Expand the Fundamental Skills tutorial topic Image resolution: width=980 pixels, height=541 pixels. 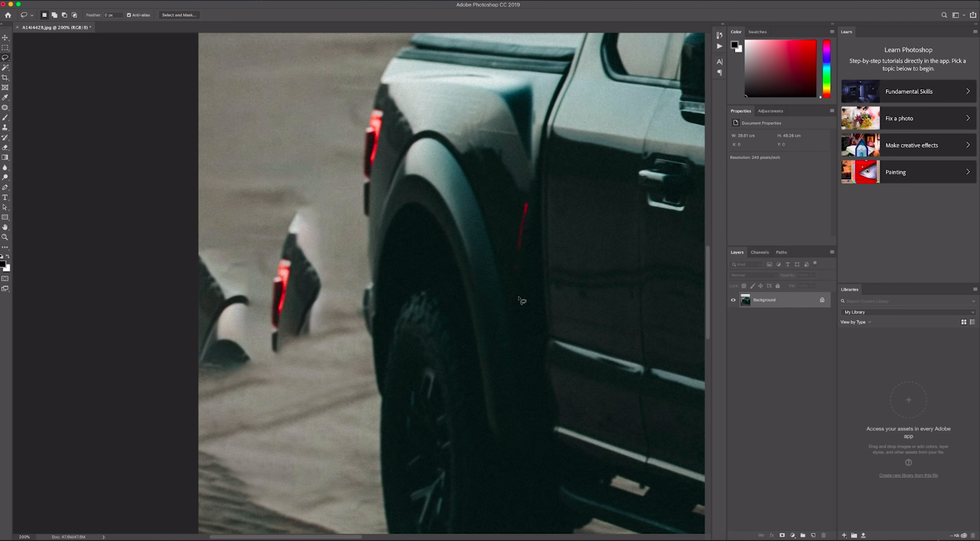(908, 91)
